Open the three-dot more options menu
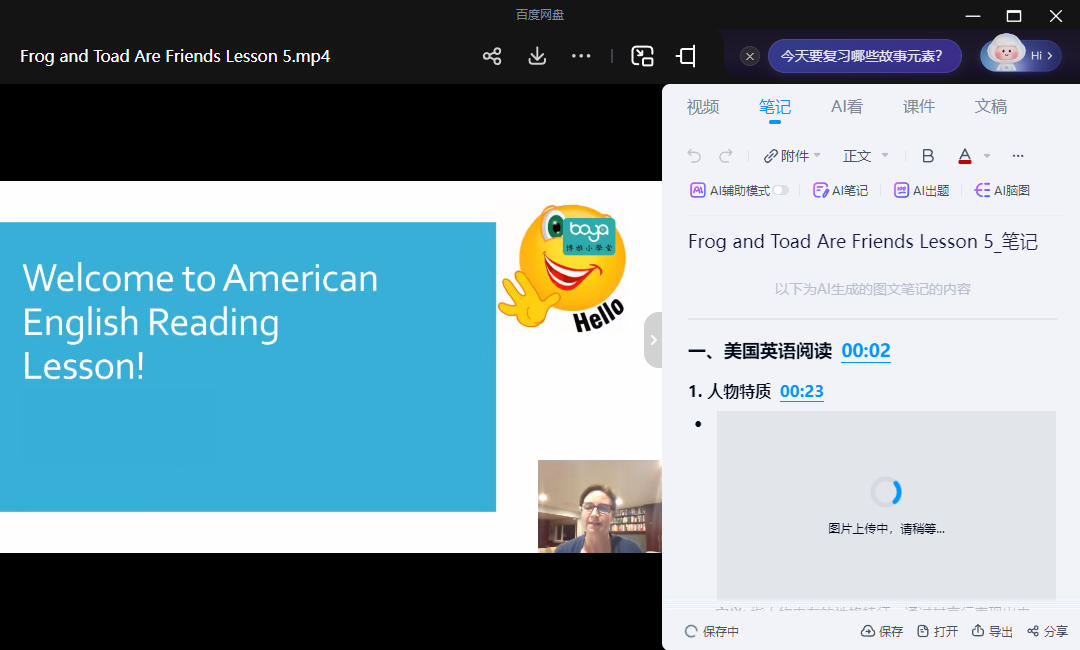Screen dimensions: 1080x650 (x=581, y=56)
